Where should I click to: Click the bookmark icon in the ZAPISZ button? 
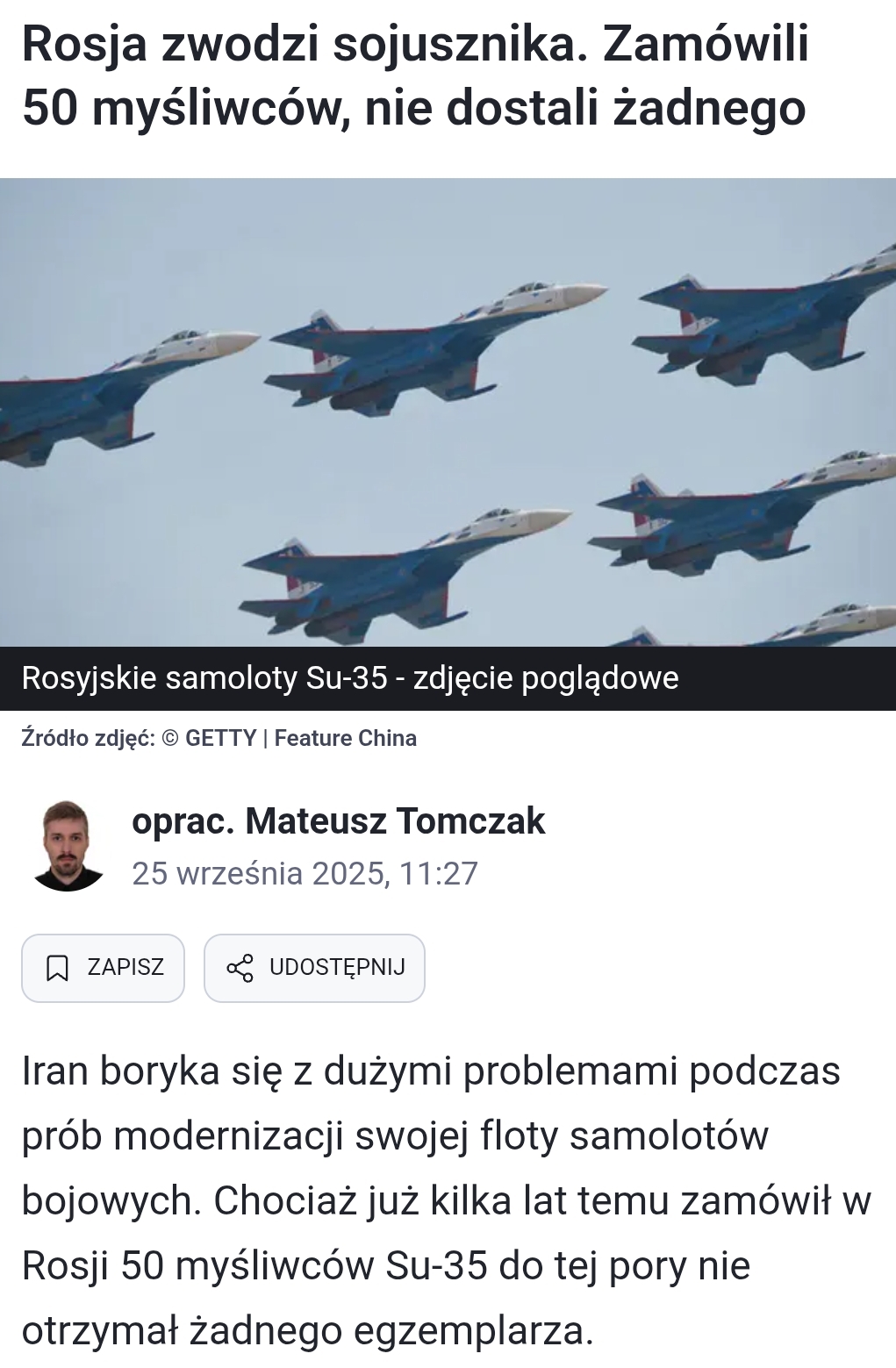point(57,968)
